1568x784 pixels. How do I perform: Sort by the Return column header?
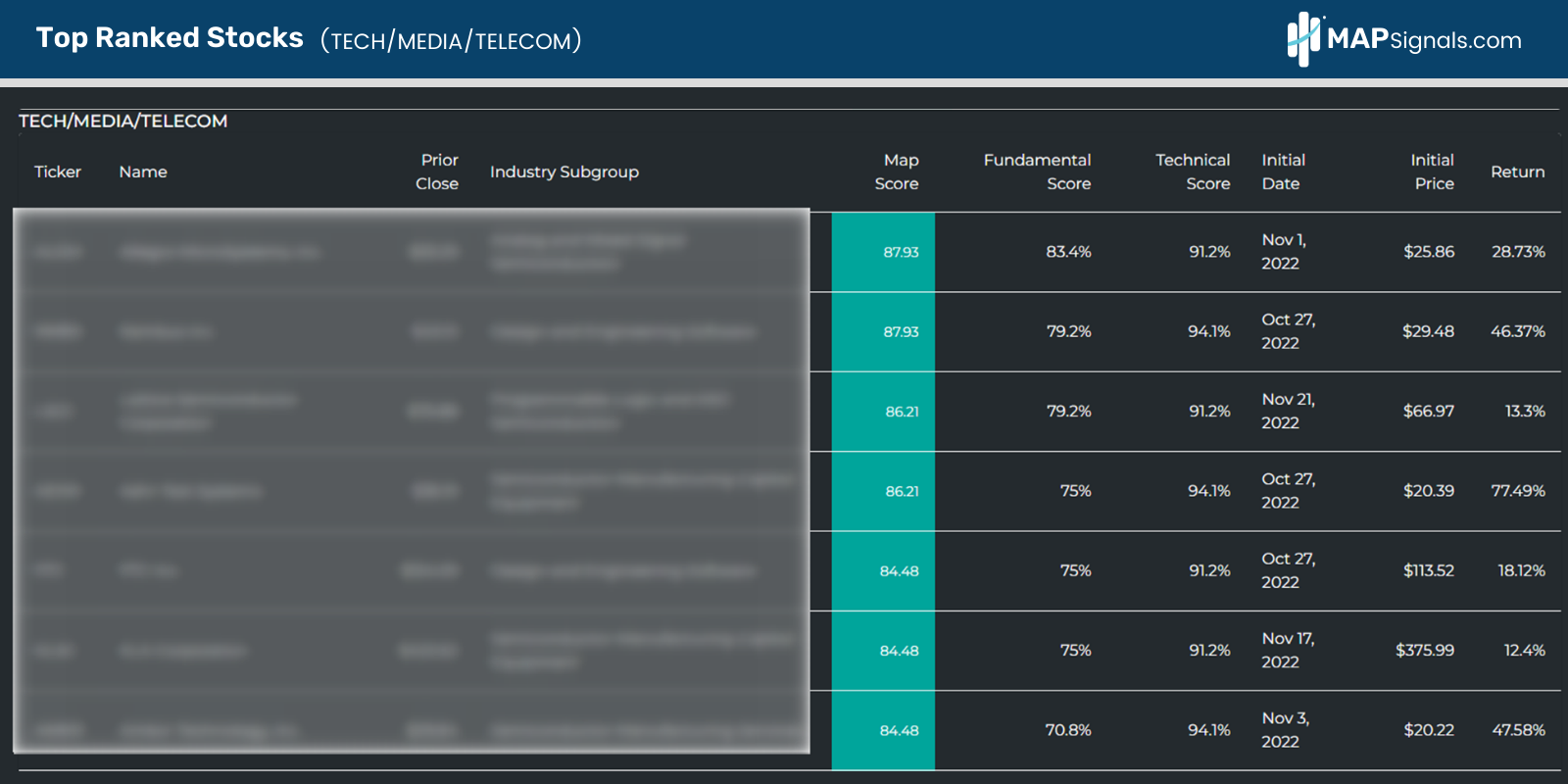click(x=1518, y=171)
